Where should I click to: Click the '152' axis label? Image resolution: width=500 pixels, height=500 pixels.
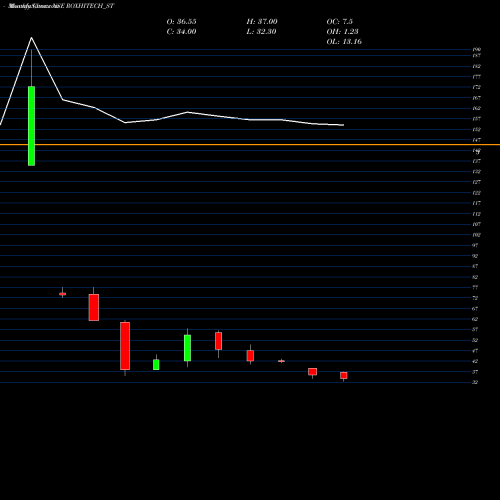tap(476, 129)
